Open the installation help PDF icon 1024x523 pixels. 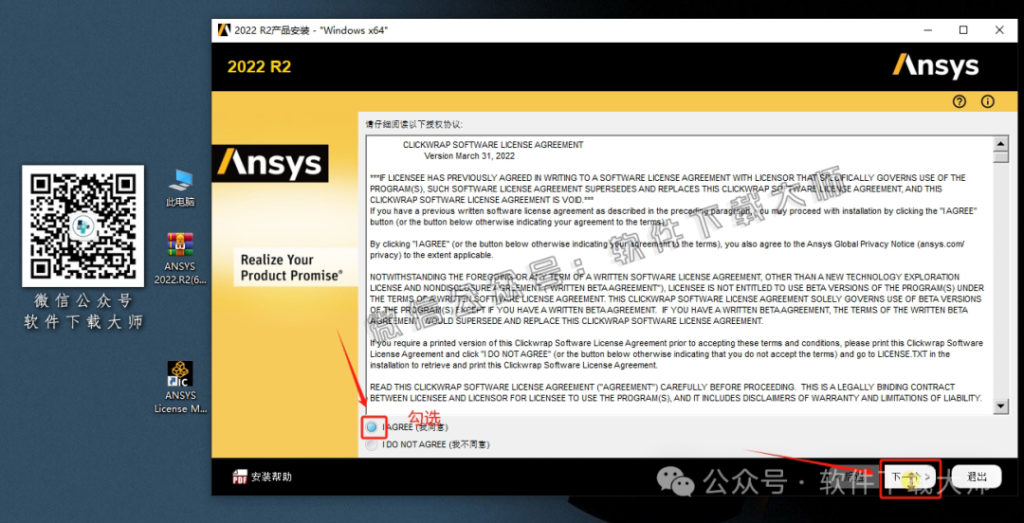240,477
